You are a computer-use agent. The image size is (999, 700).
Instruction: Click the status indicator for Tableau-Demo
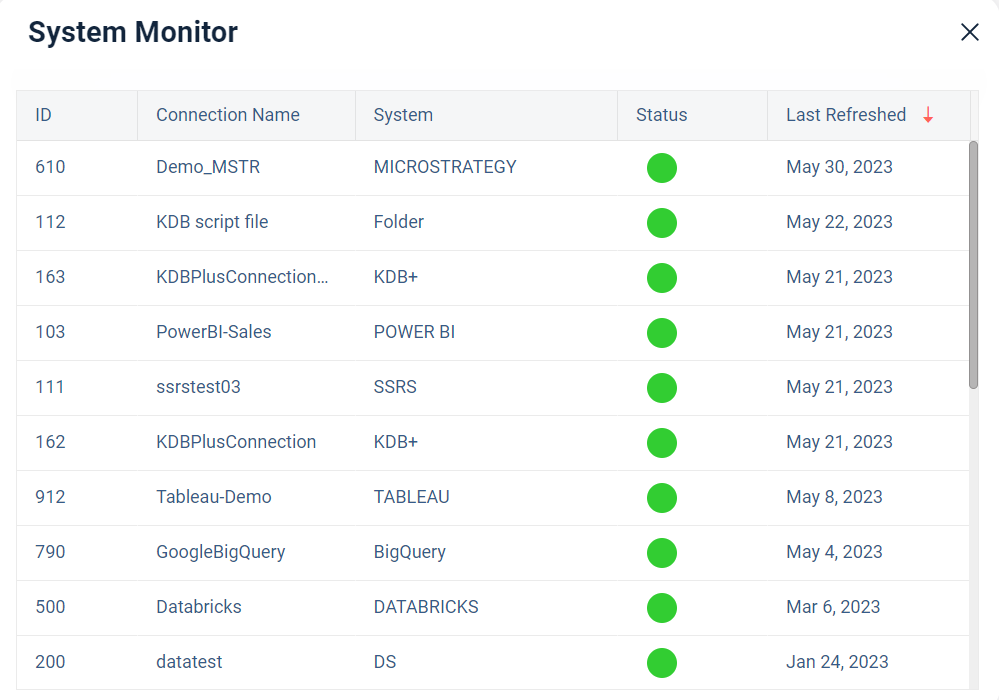(x=661, y=498)
